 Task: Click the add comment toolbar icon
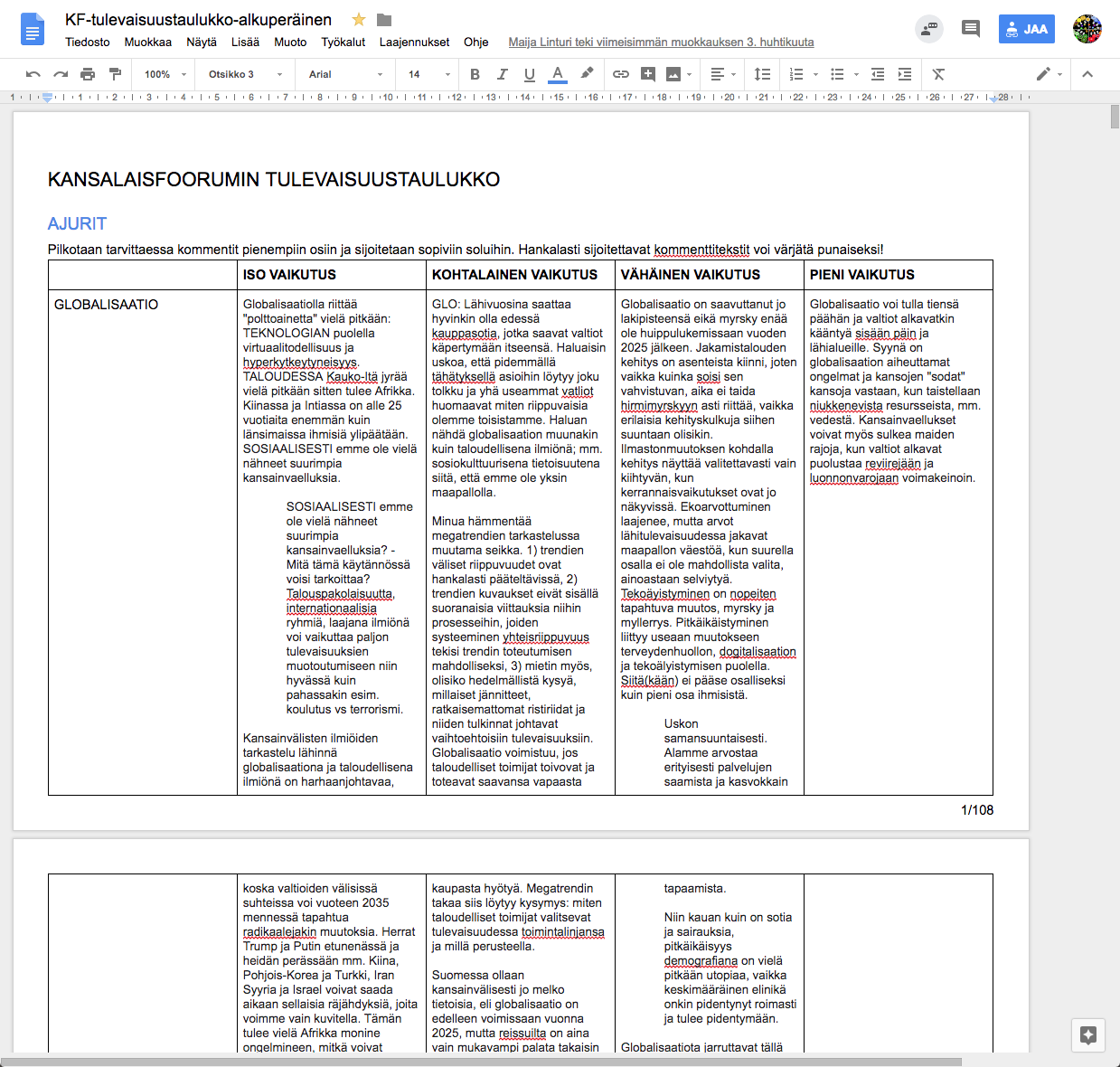(x=648, y=74)
